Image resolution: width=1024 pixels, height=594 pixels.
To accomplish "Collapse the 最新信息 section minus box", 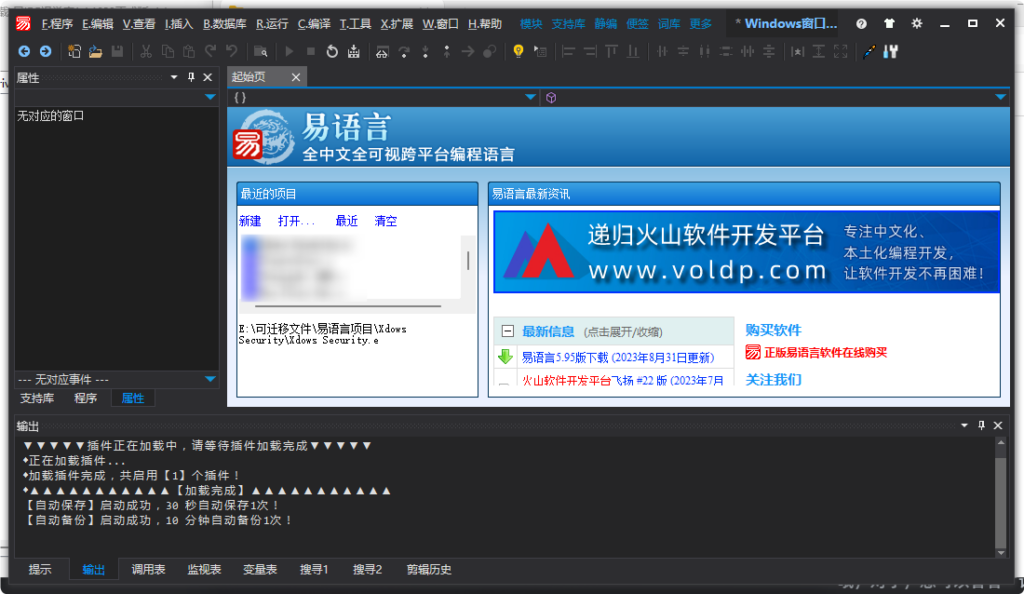I will [x=507, y=331].
